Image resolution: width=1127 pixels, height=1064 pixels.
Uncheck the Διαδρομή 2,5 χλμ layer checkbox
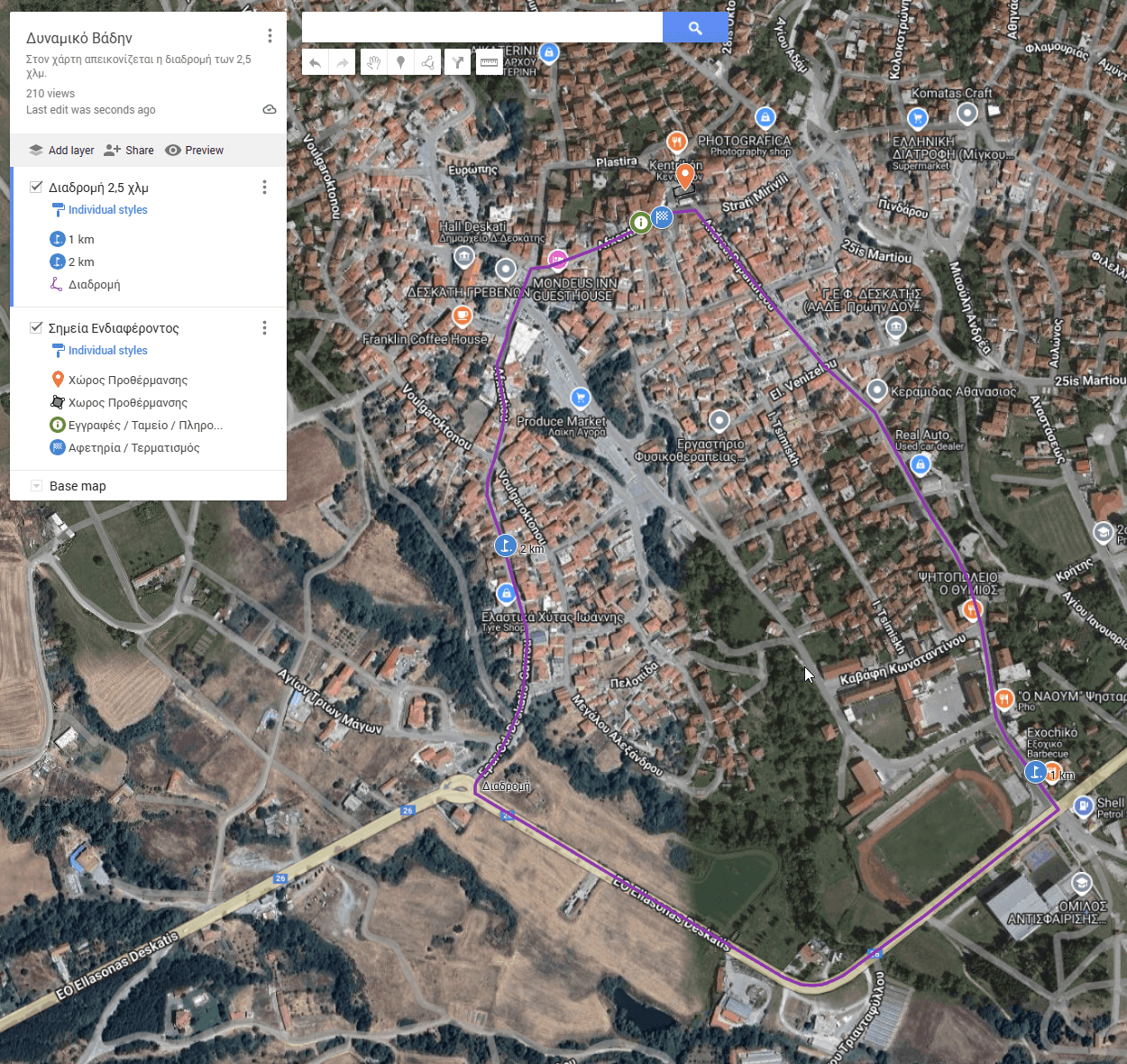[x=36, y=187]
